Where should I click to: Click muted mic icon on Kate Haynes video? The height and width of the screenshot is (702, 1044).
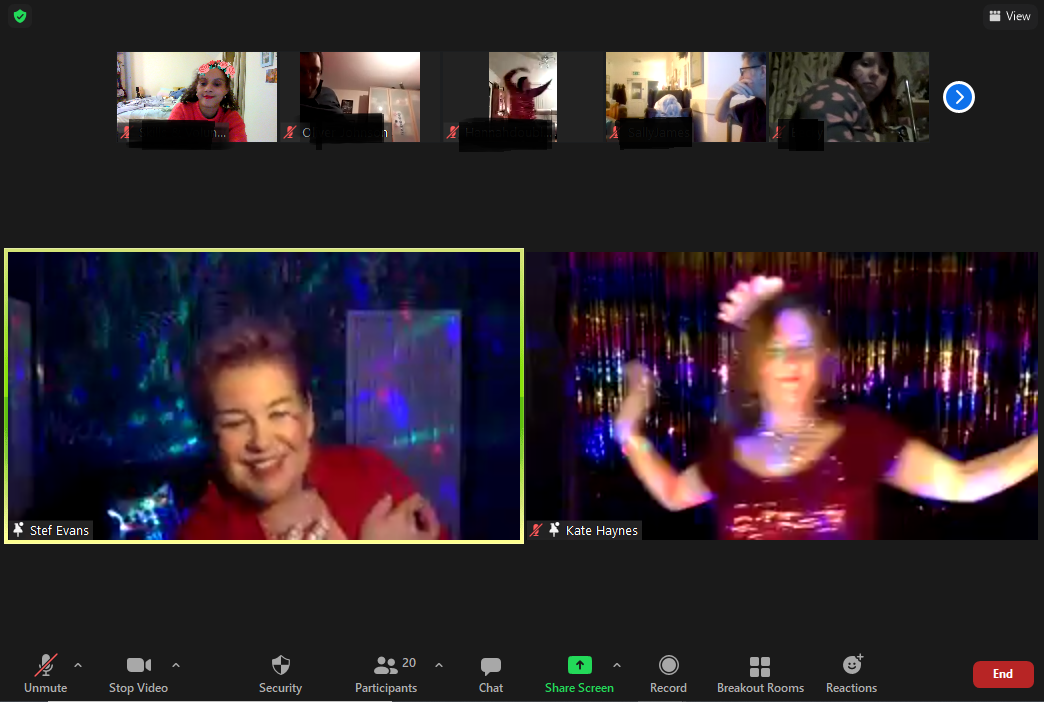[x=536, y=530]
